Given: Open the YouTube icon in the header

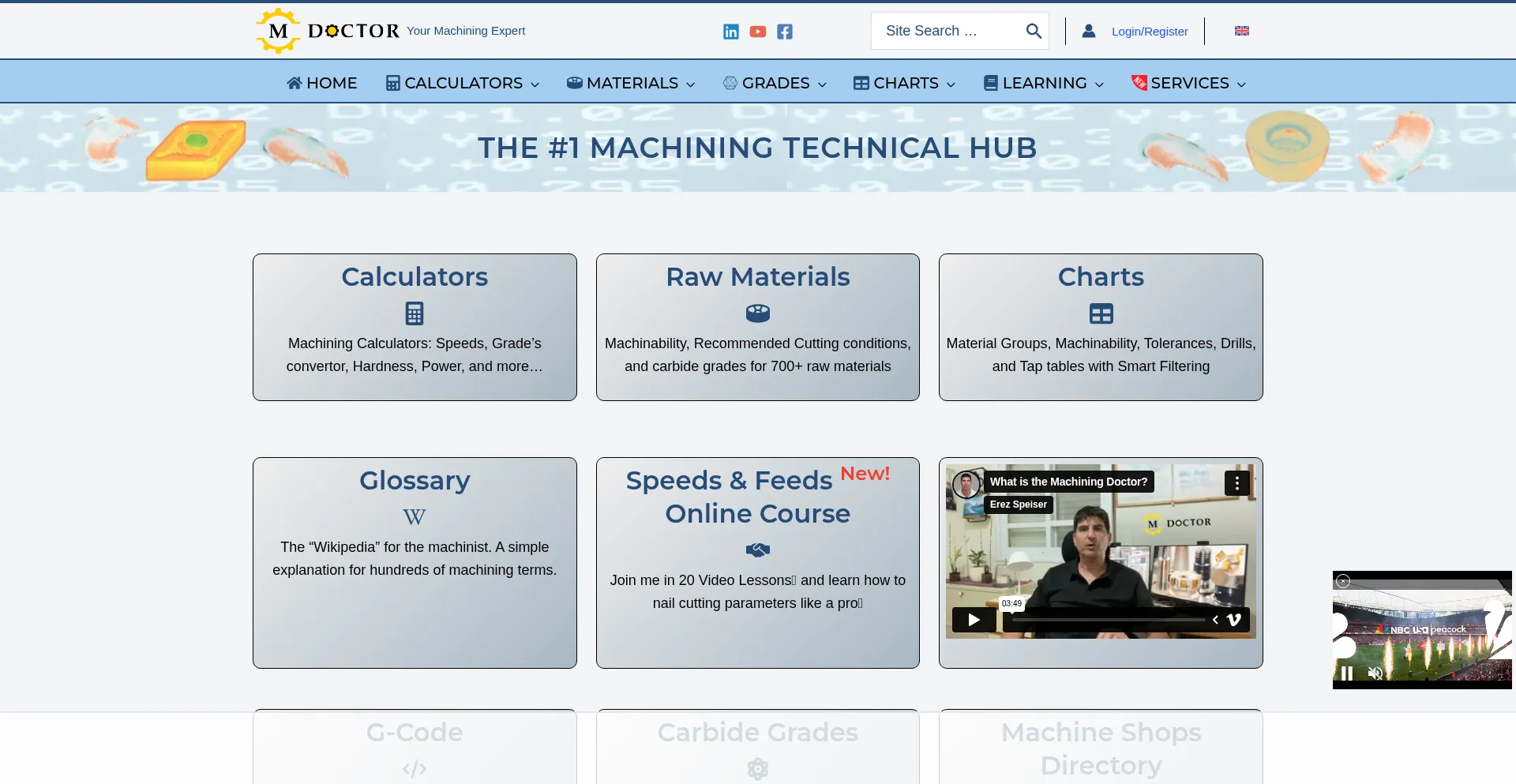Looking at the screenshot, I should point(758,32).
